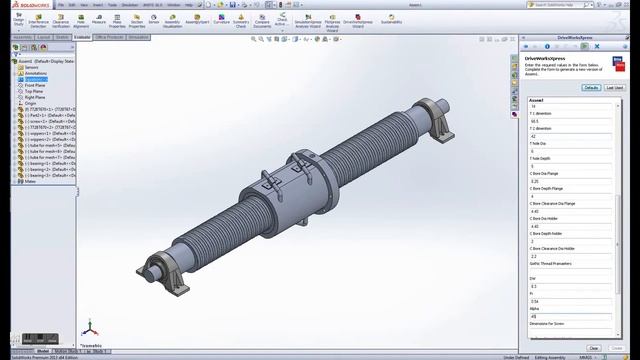
Task: Click the Search SolidWorks Help box
Action: point(561,5)
